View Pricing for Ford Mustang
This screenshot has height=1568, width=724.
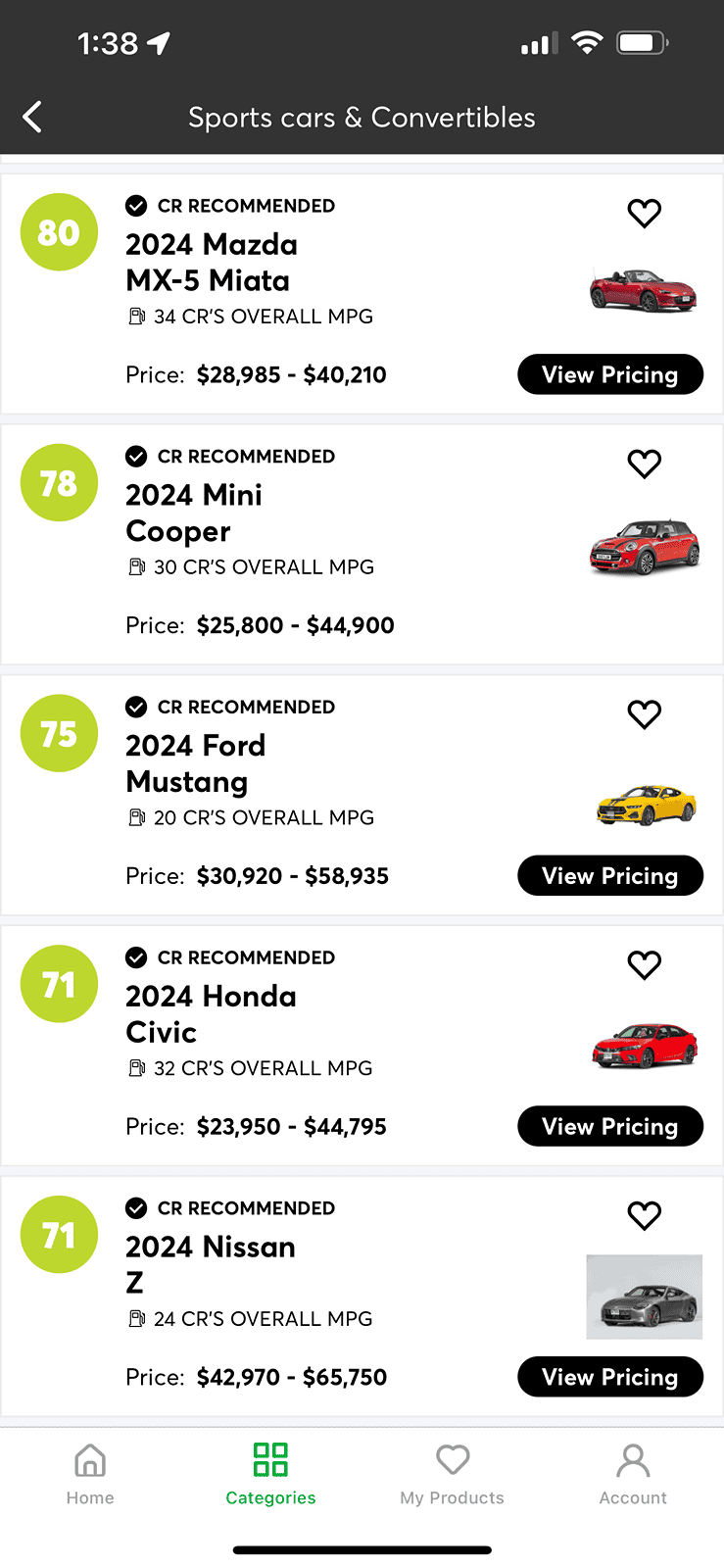[x=610, y=875]
